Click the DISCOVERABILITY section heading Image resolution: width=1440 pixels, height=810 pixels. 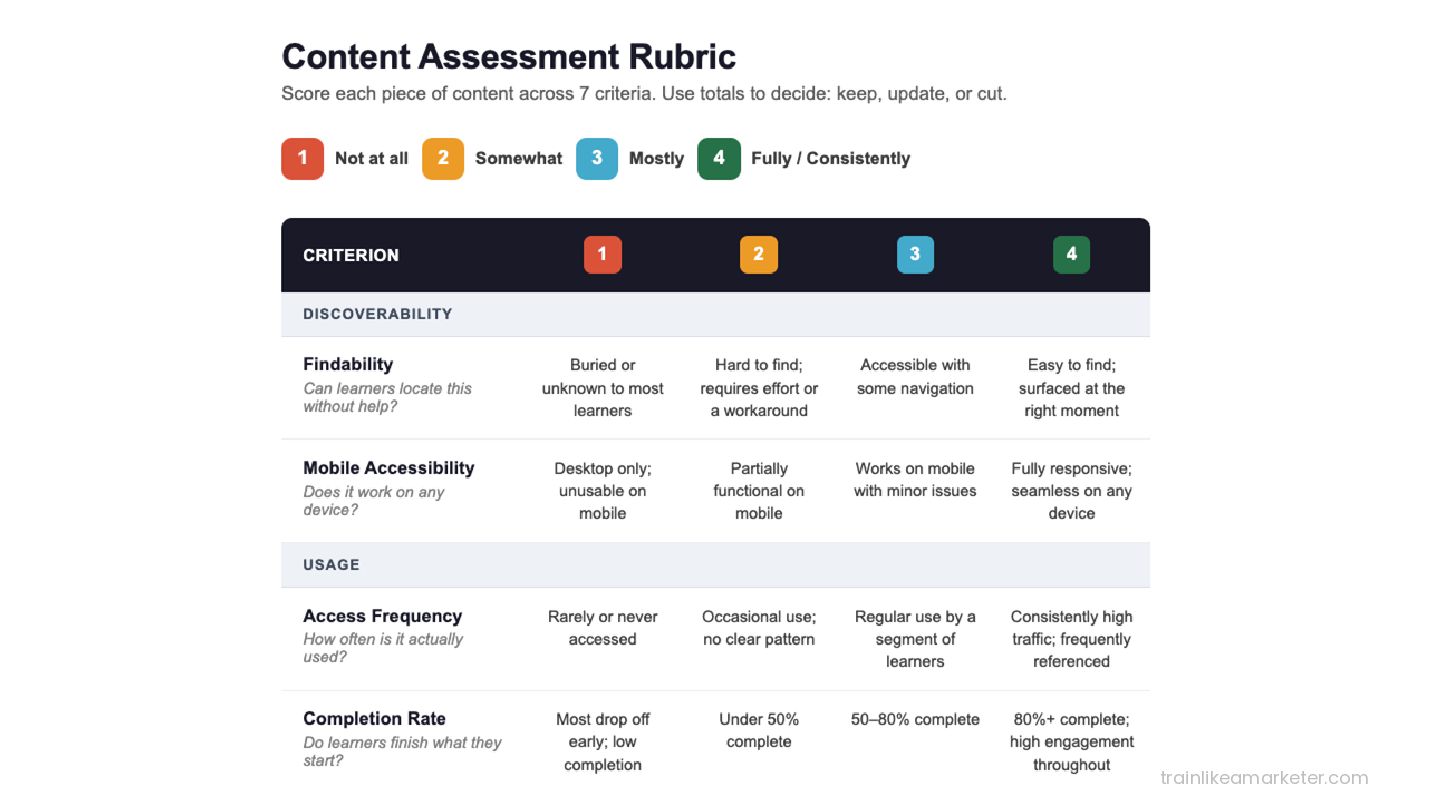(x=378, y=314)
